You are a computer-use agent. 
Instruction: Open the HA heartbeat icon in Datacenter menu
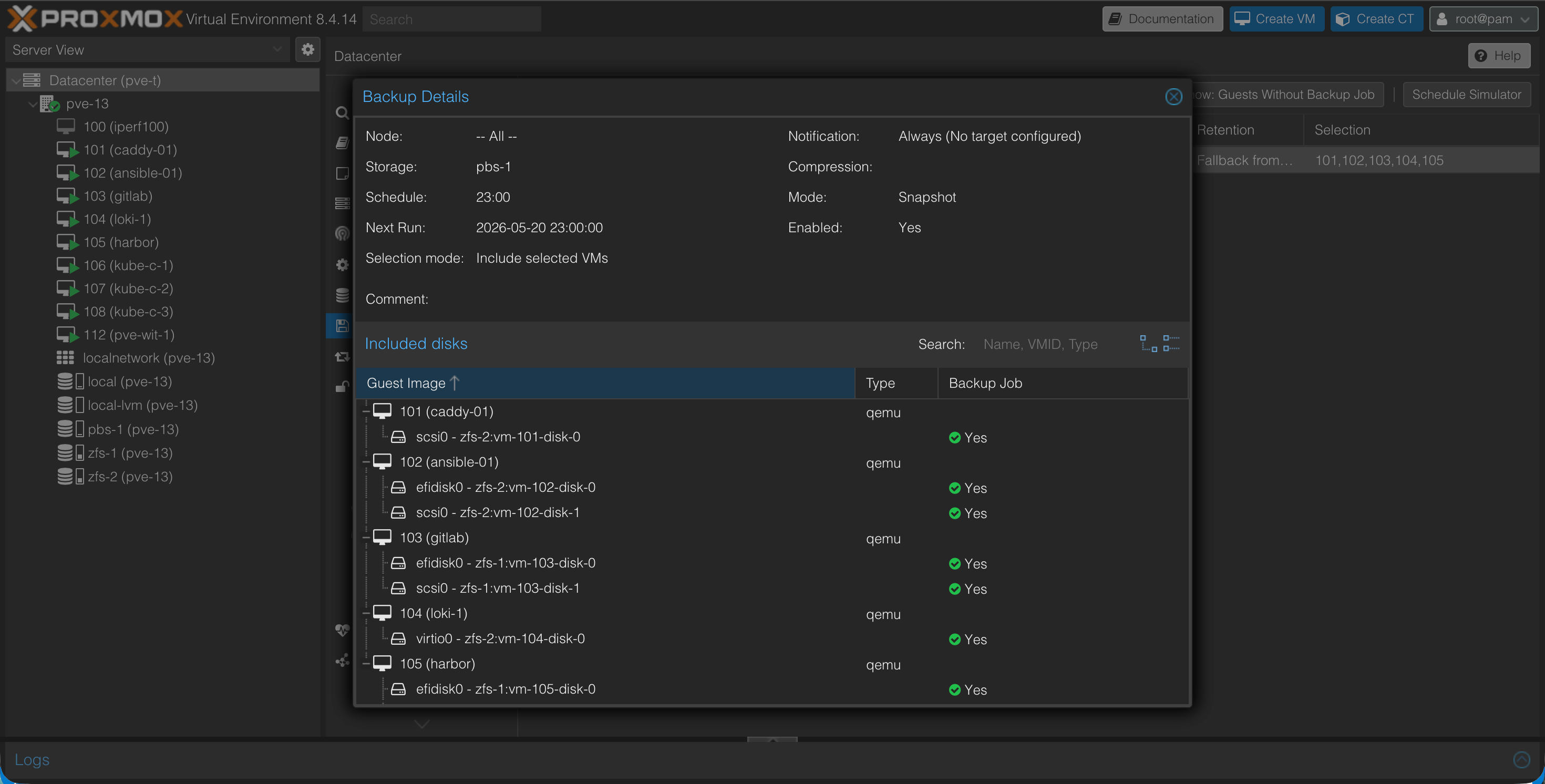click(342, 630)
